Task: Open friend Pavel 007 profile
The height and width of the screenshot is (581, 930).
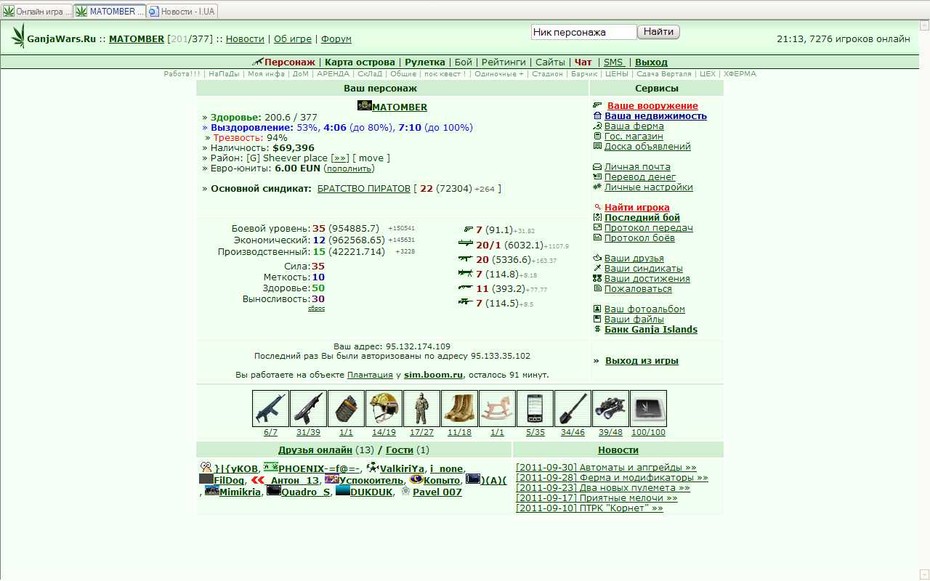Action: click(x=437, y=491)
